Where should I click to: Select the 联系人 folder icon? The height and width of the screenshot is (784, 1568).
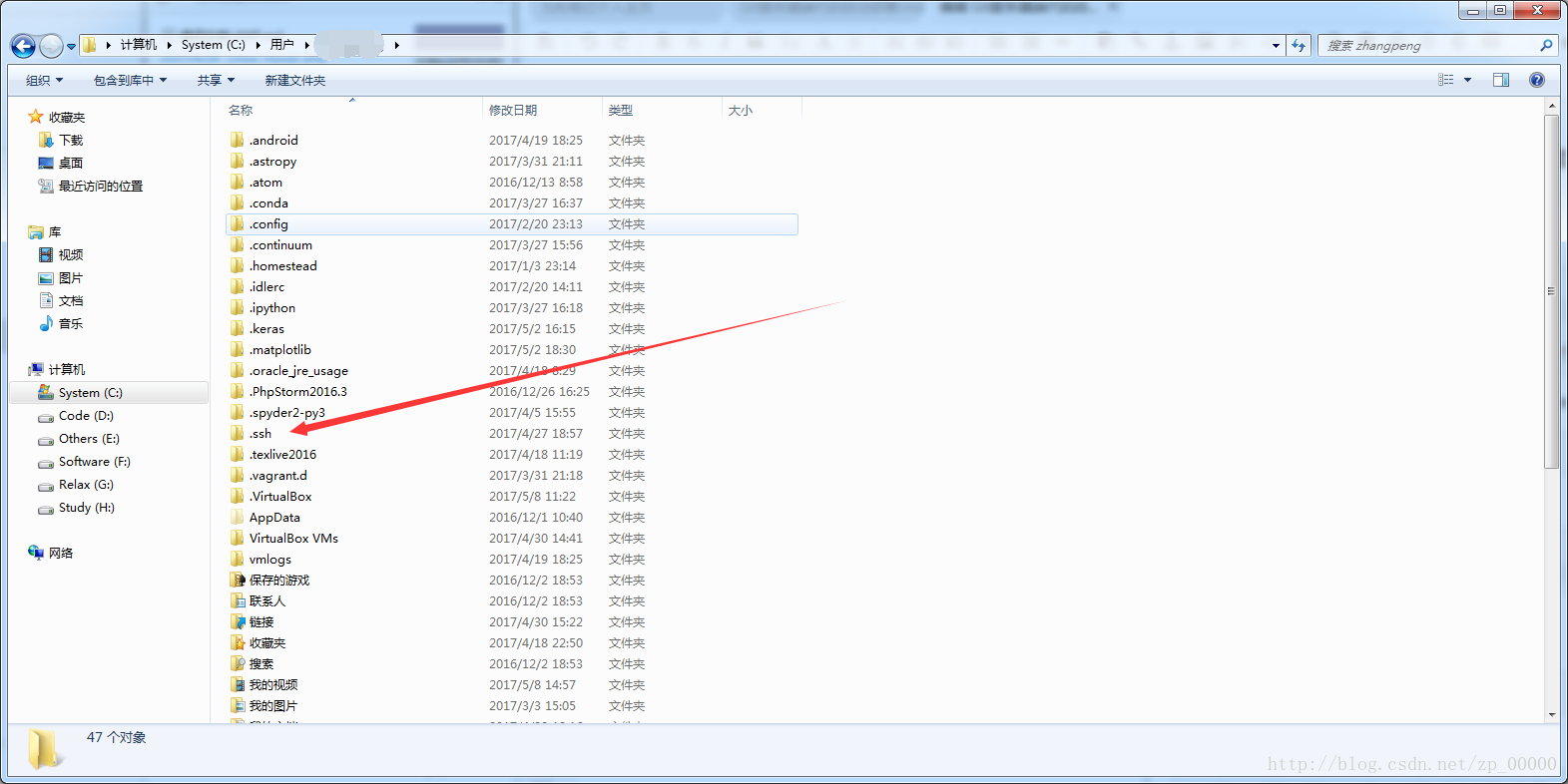(x=238, y=600)
